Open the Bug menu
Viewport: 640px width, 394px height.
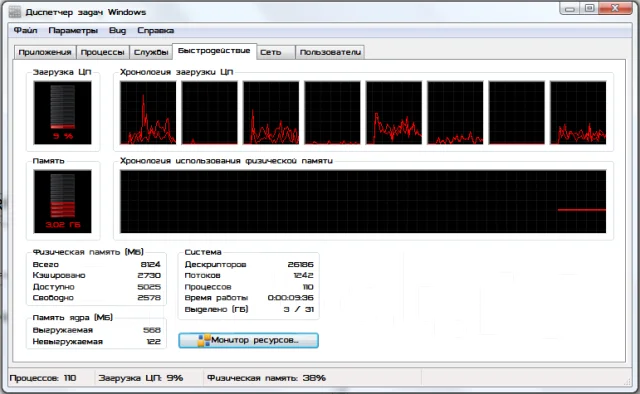[x=118, y=31]
